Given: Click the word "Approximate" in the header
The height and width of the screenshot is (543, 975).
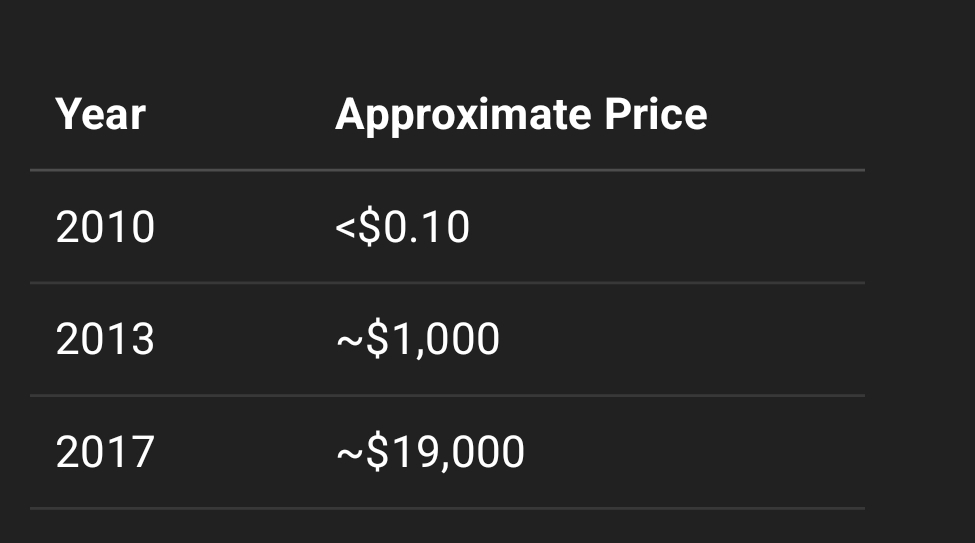Looking at the screenshot, I should tap(462, 115).
